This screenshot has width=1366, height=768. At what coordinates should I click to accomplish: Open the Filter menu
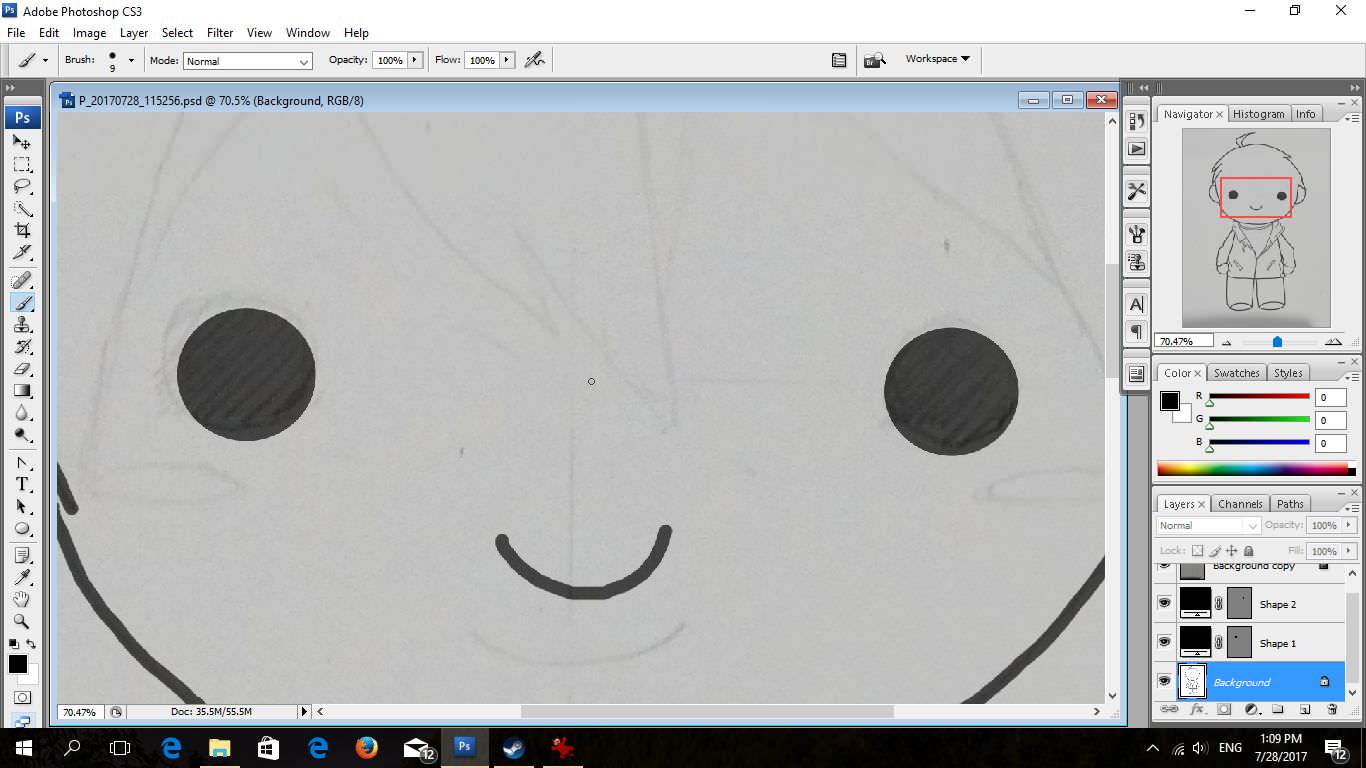click(x=220, y=33)
